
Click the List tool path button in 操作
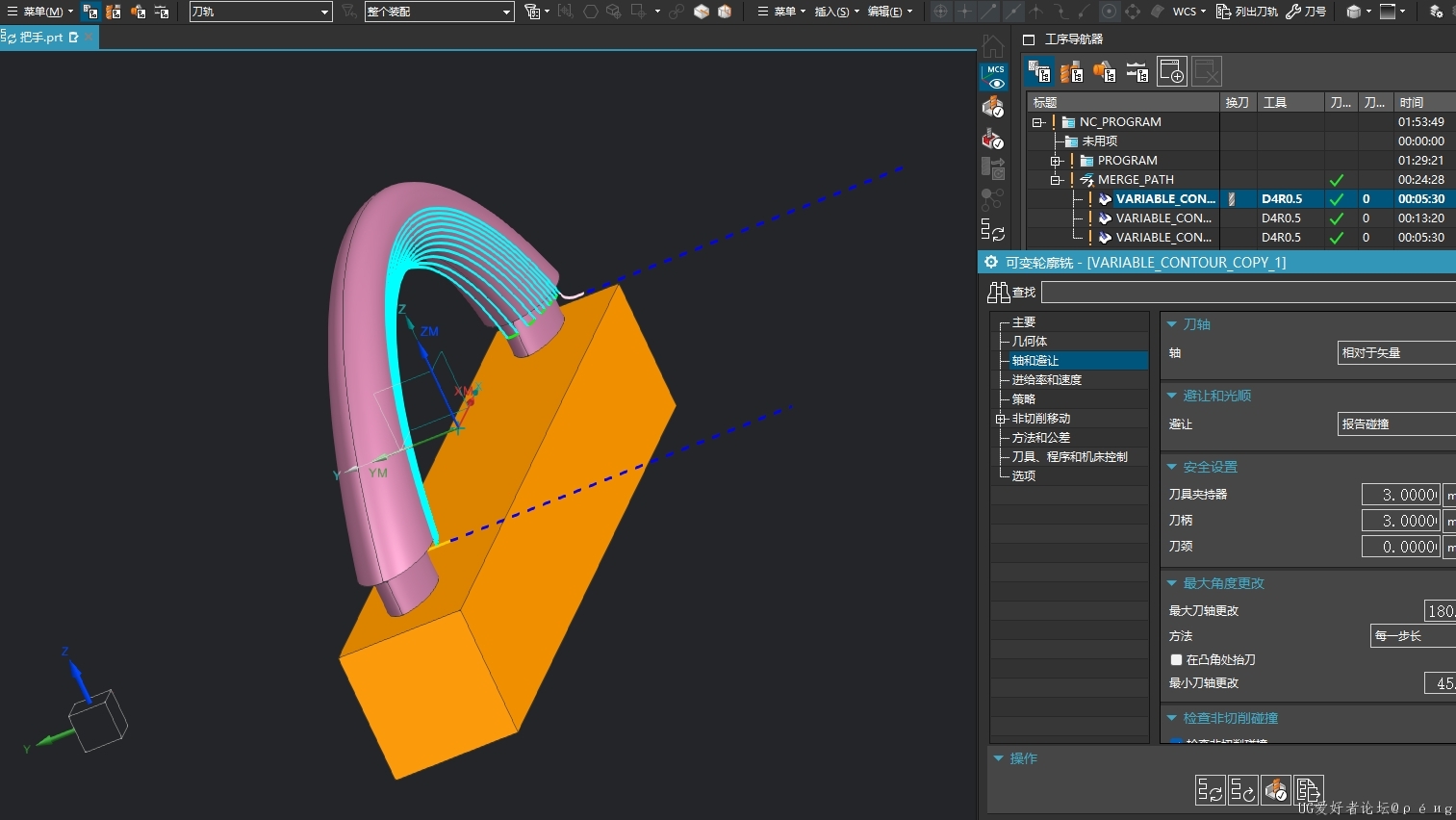click(1309, 790)
